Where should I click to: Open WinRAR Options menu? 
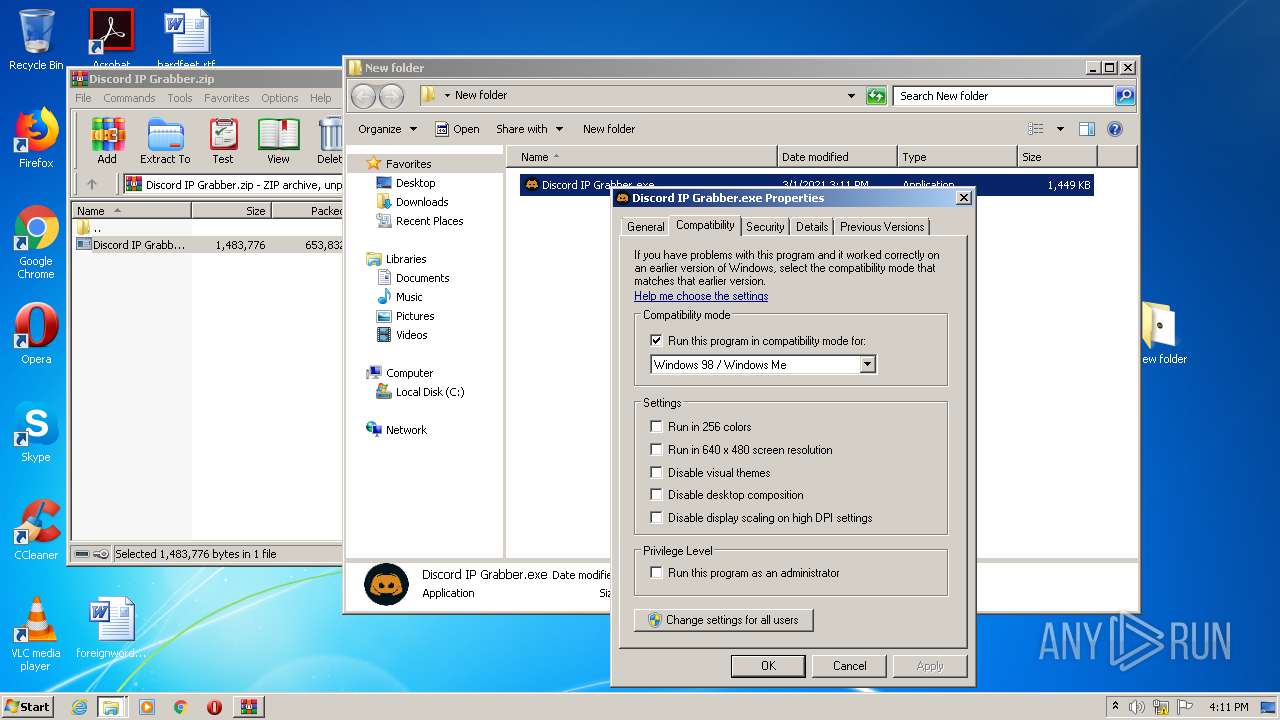tap(280, 98)
